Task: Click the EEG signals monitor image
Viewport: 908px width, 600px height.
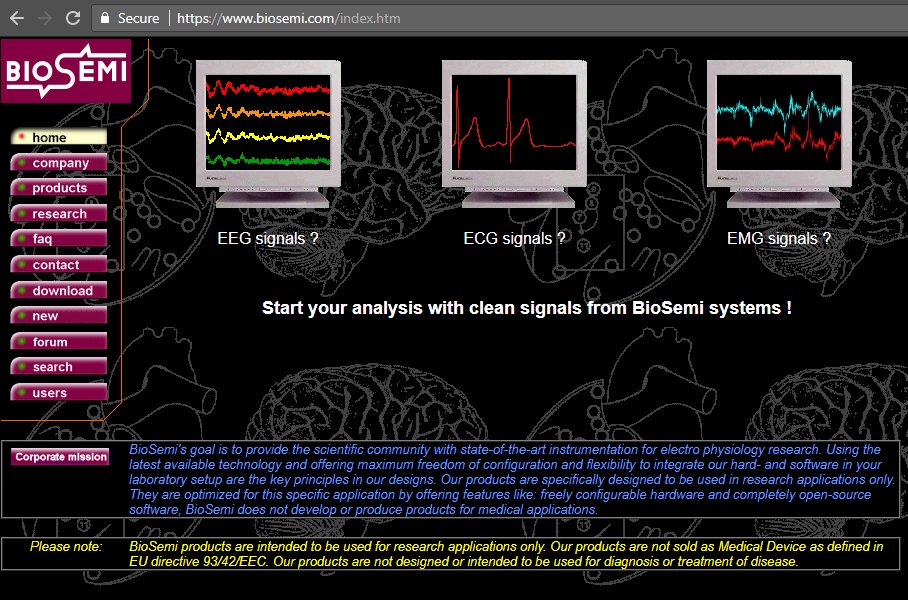Action: (x=269, y=134)
